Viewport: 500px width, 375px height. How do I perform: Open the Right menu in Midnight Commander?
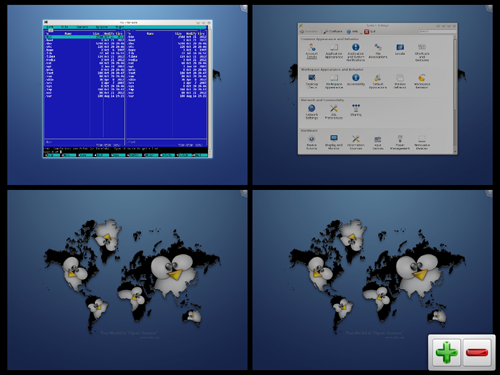pyautogui.click(x=120, y=27)
